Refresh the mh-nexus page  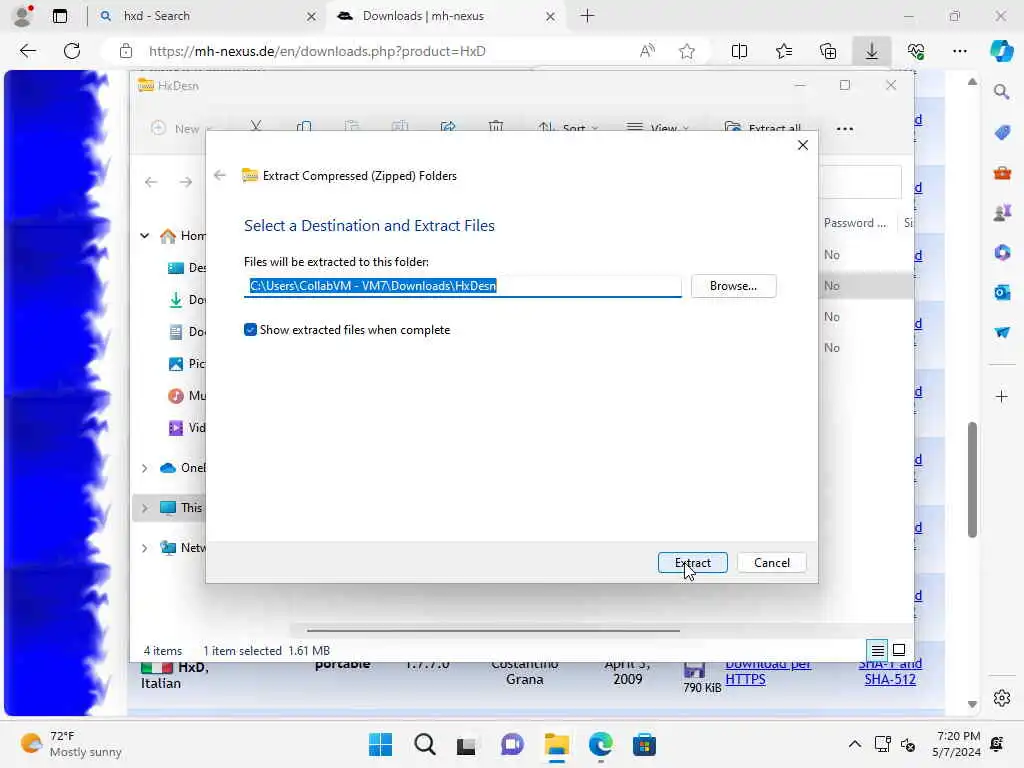click(72, 51)
